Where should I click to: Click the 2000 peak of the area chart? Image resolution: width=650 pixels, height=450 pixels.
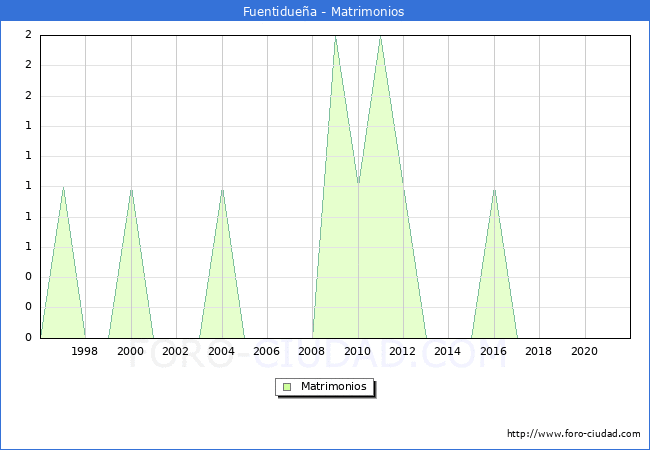tap(131, 190)
